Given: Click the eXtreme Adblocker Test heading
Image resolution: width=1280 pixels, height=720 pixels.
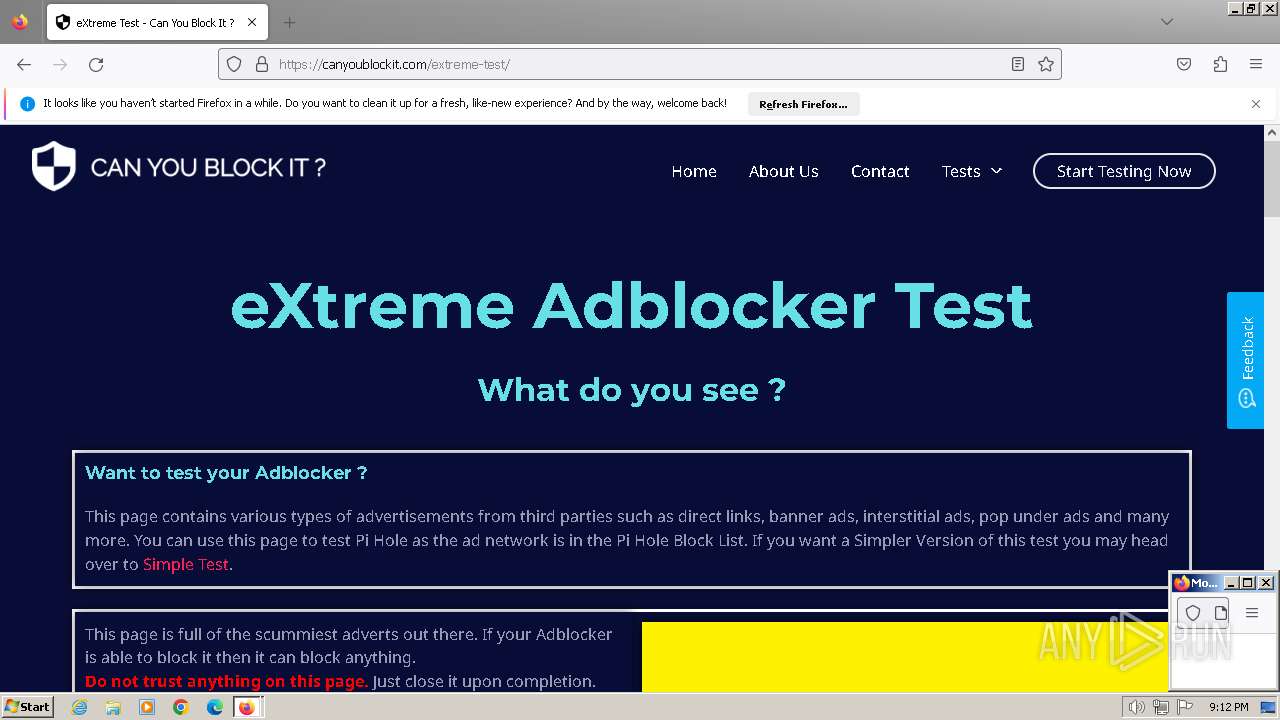Looking at the screenshot, I should (x=631, y=306).
